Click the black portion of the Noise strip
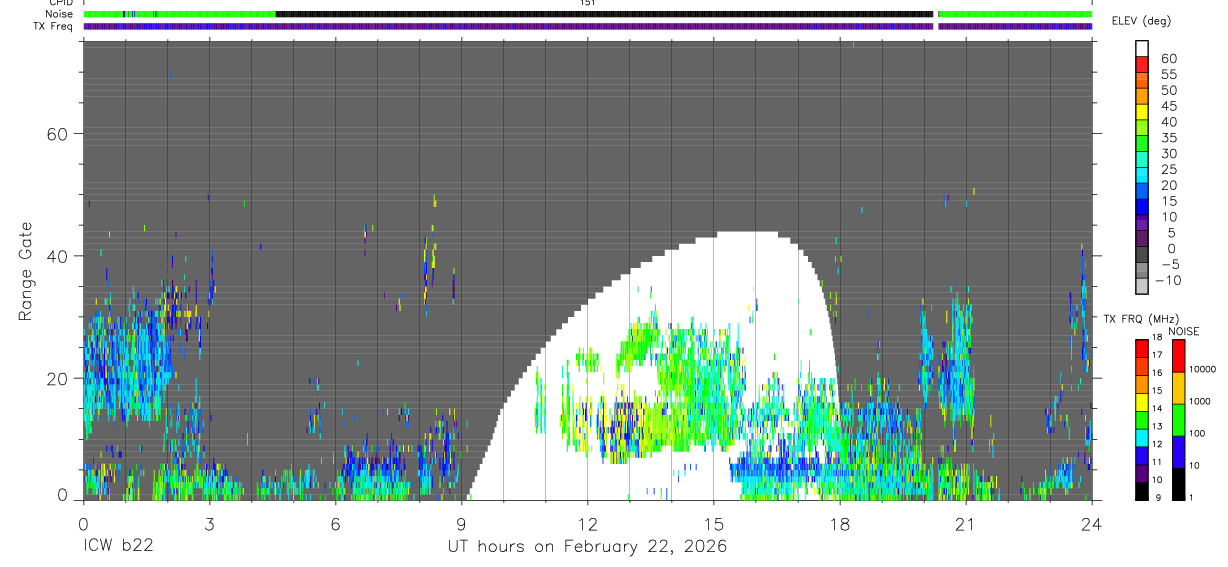 coord(604,14)
